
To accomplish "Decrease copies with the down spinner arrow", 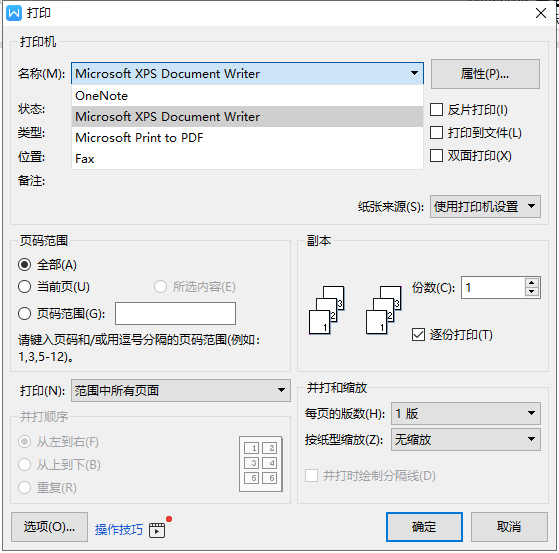I will click(532, 292).
